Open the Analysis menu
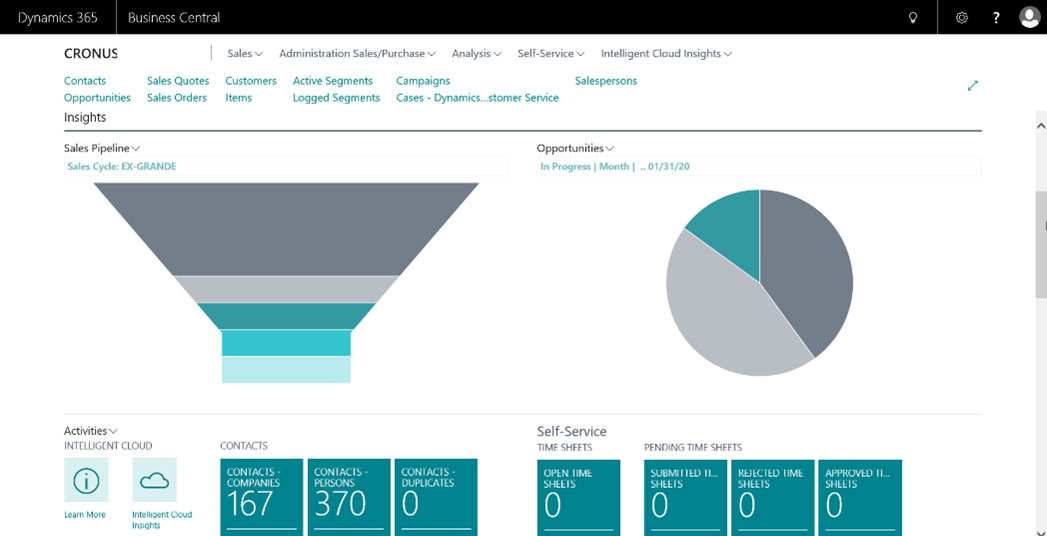Viewport: 1047px width, 536px height. click(x=477, y=54)
